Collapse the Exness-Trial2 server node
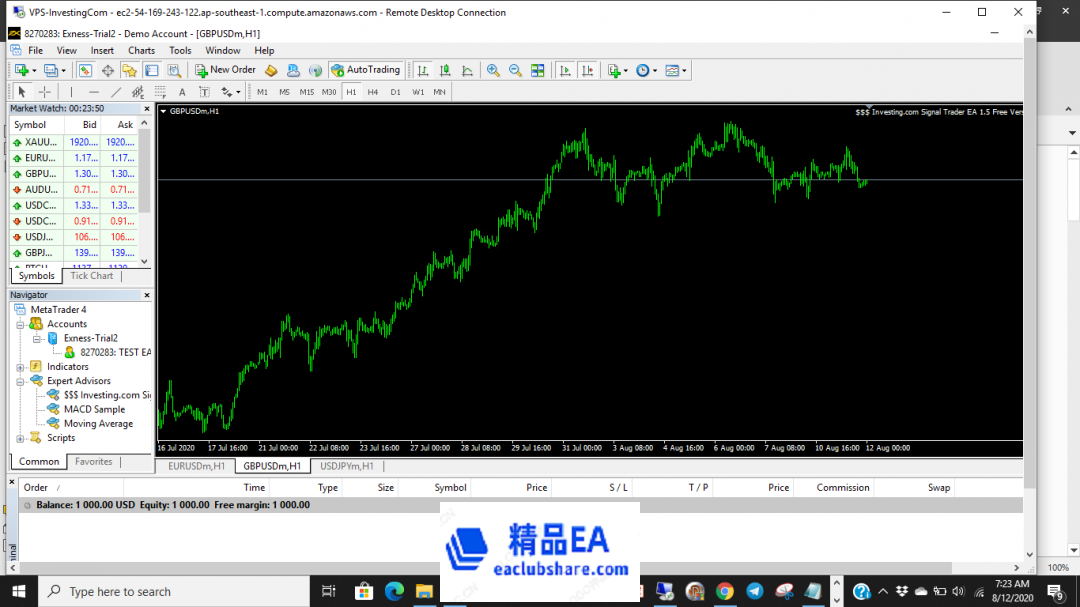1080x607 pixels. tap(37, 338)
